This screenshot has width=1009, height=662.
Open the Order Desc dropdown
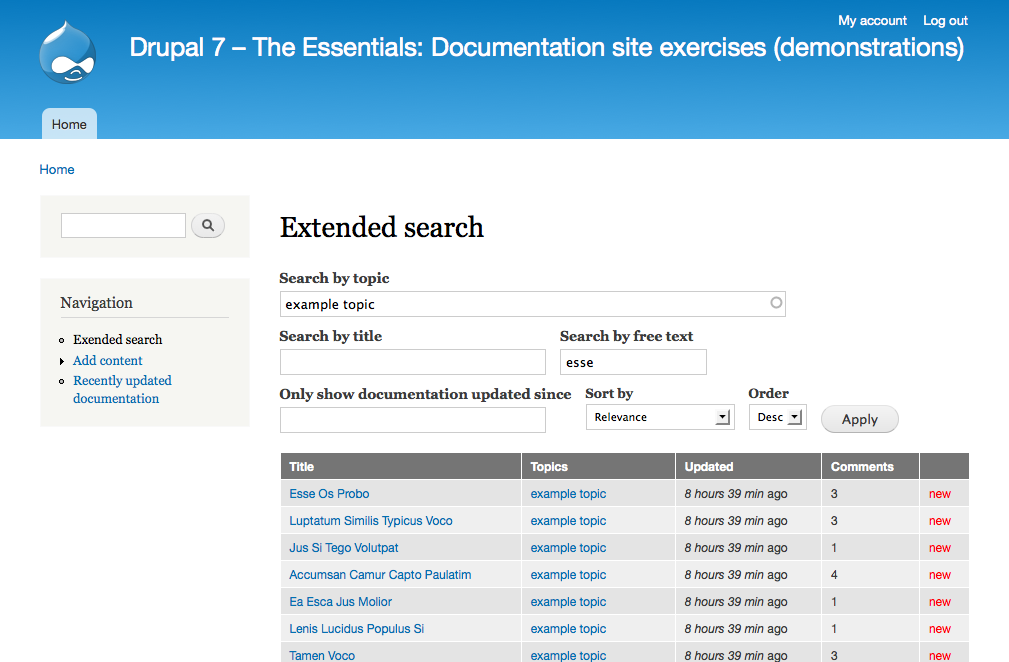777,417
